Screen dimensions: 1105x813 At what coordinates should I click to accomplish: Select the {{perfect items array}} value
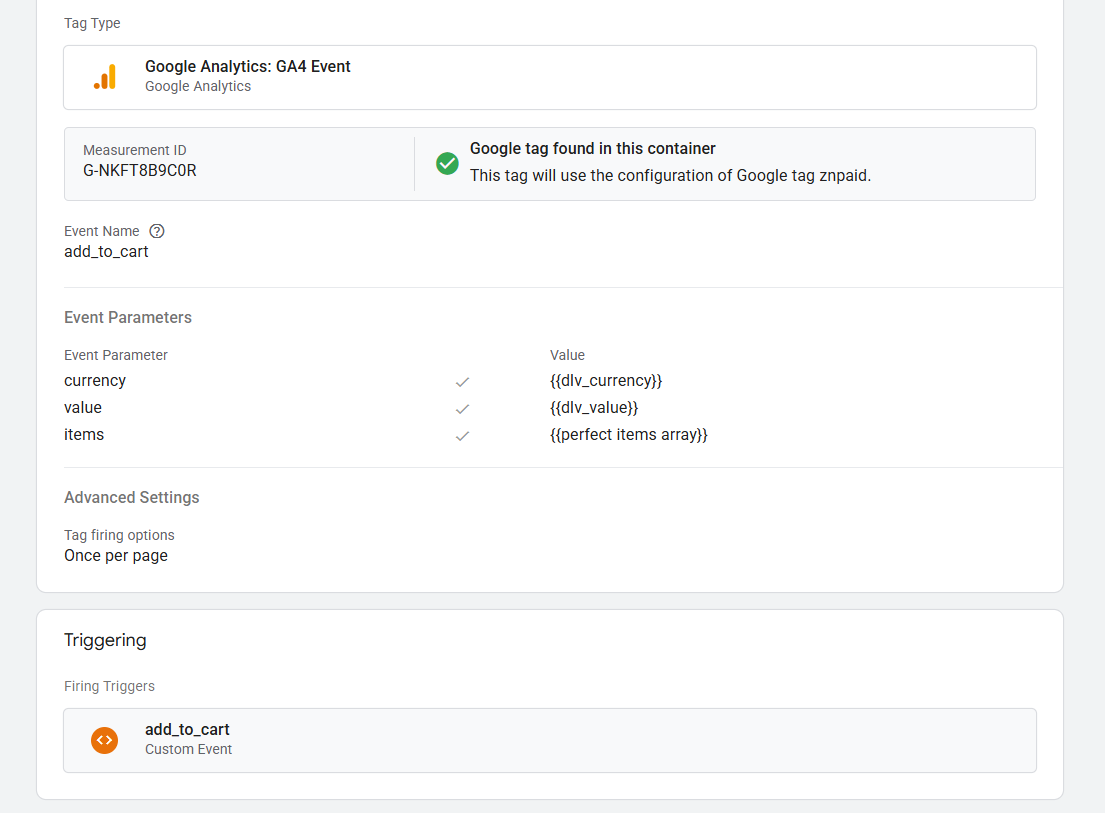[628, 435]
